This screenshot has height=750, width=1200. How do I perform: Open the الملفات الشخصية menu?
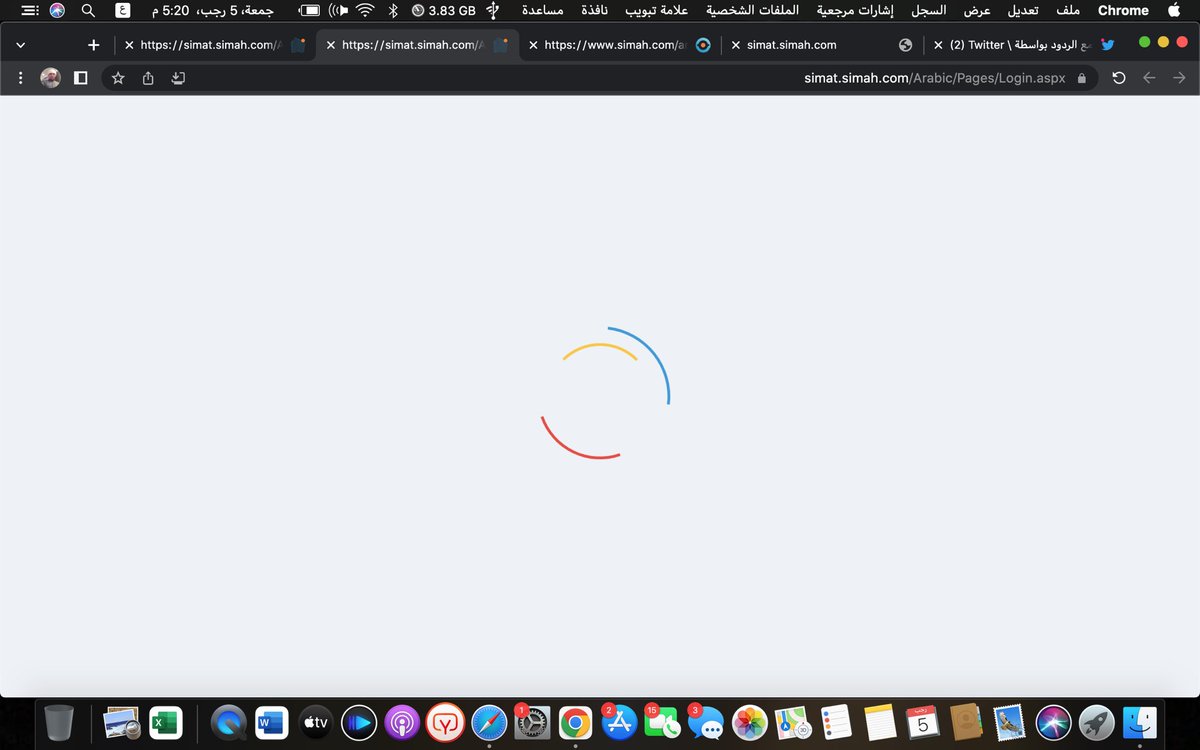tap(753, 10)
